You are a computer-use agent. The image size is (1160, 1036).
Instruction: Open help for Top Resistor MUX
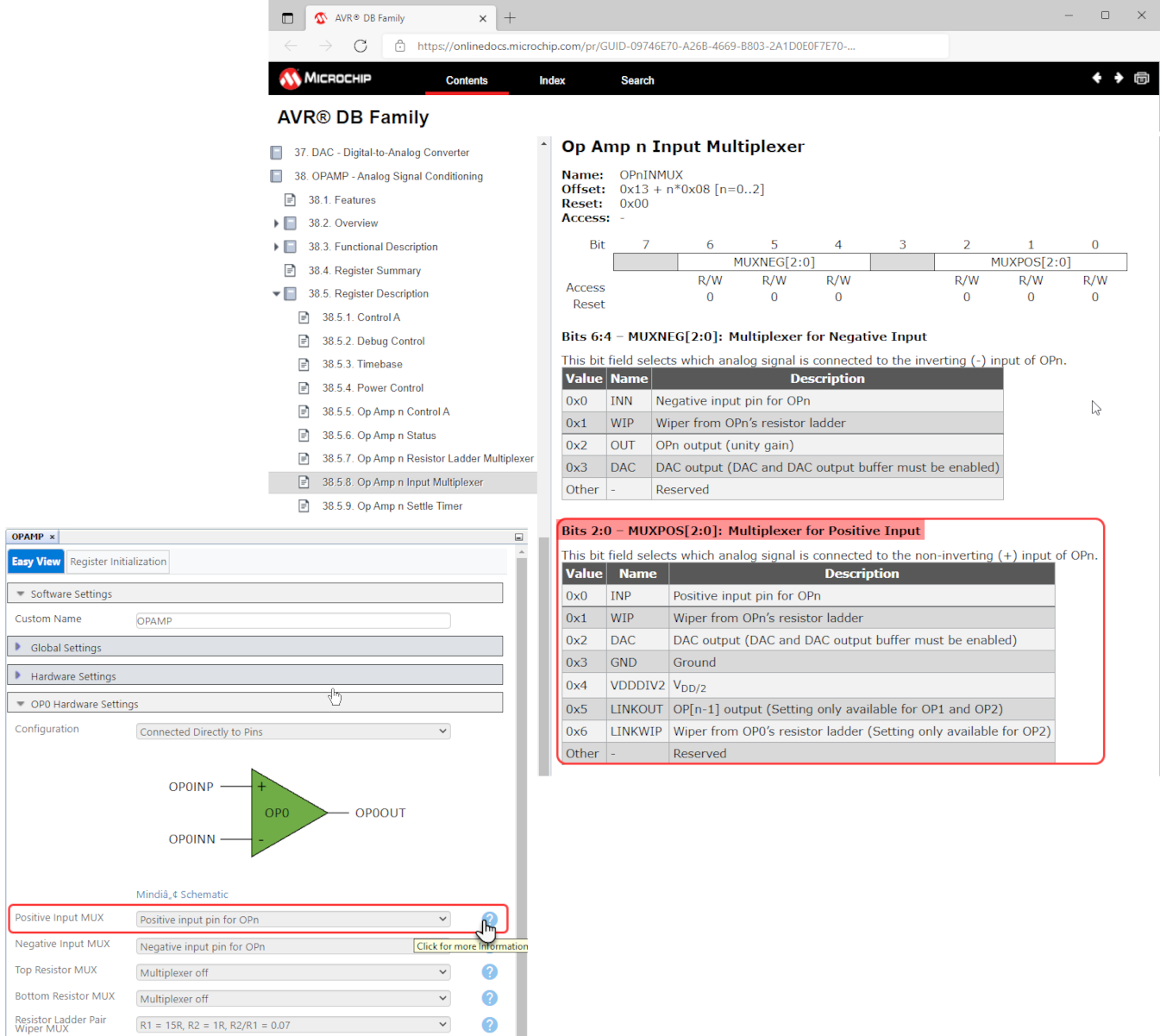coord(490,972)
